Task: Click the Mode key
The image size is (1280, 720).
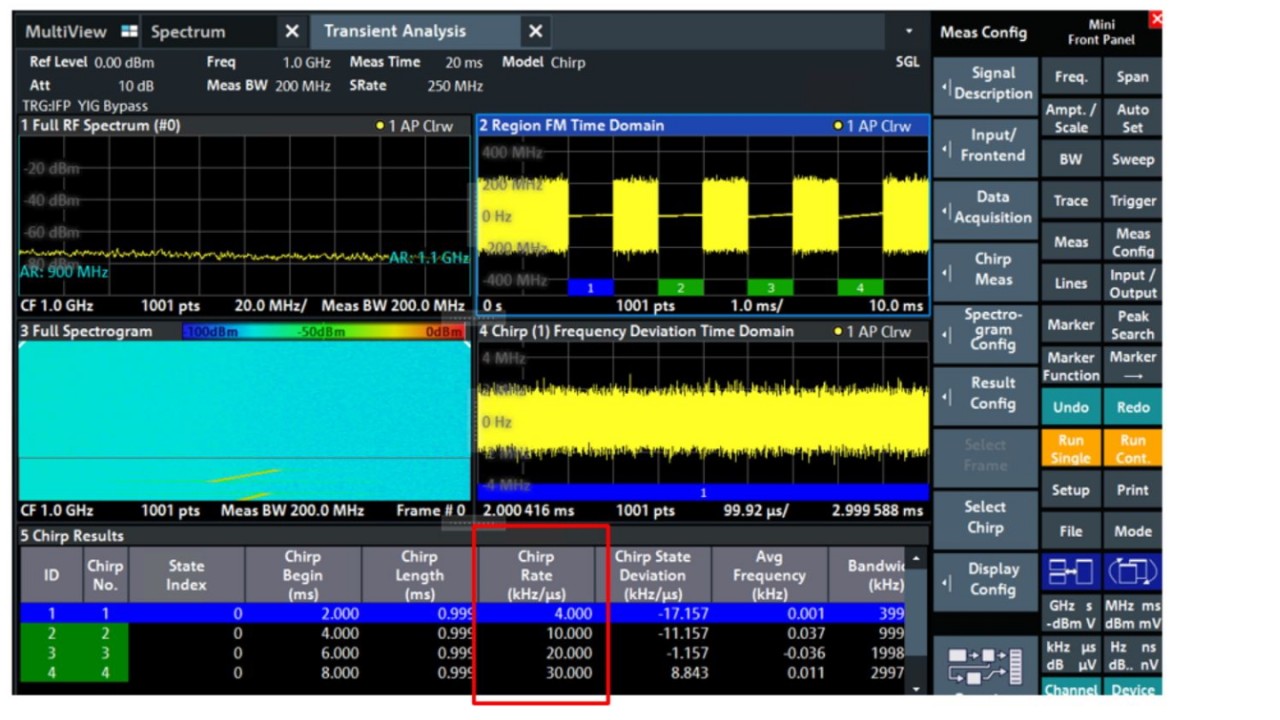Action: (x=1132, y=531)
